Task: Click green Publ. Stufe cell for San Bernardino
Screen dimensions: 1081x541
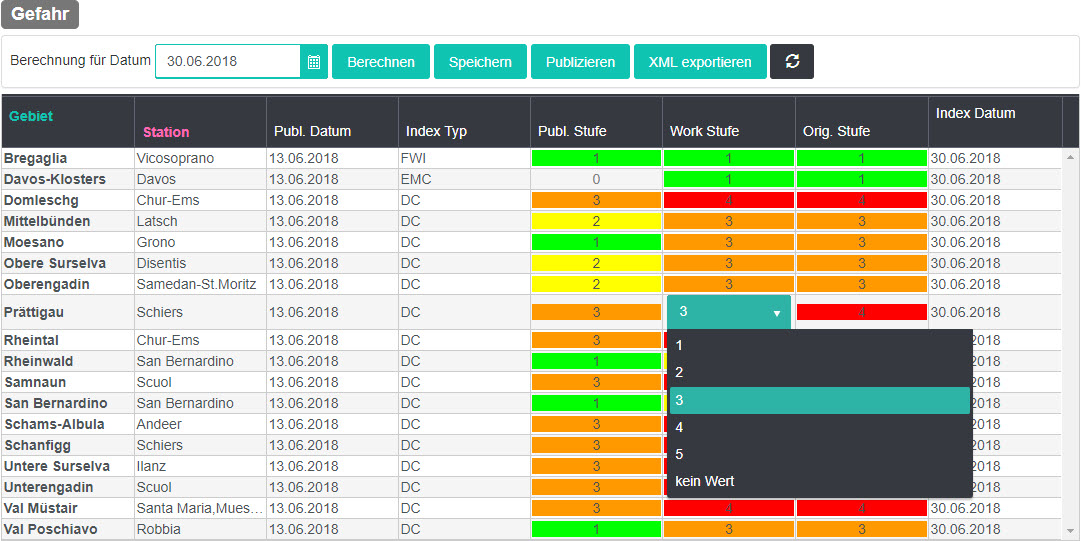Action: point(596,403)
